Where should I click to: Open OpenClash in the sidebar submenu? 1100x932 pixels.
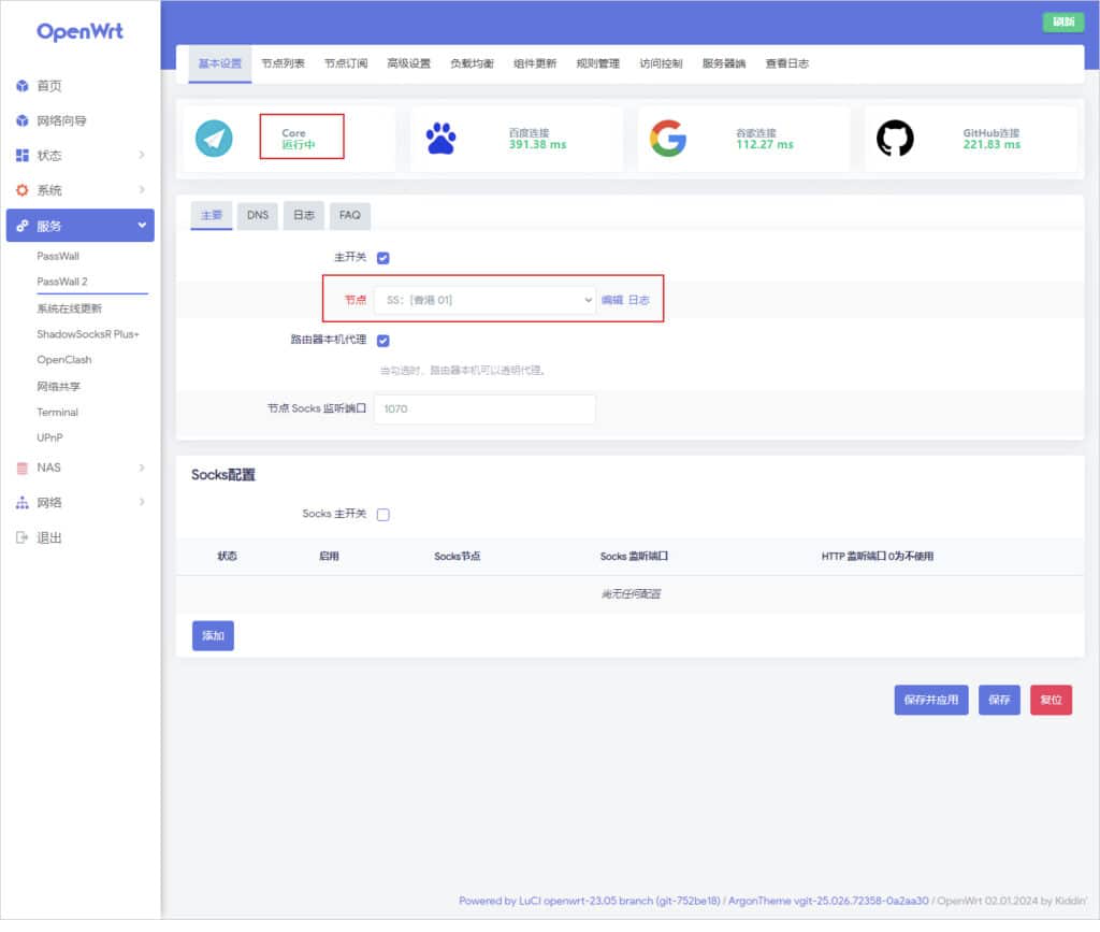coord(64,360)
